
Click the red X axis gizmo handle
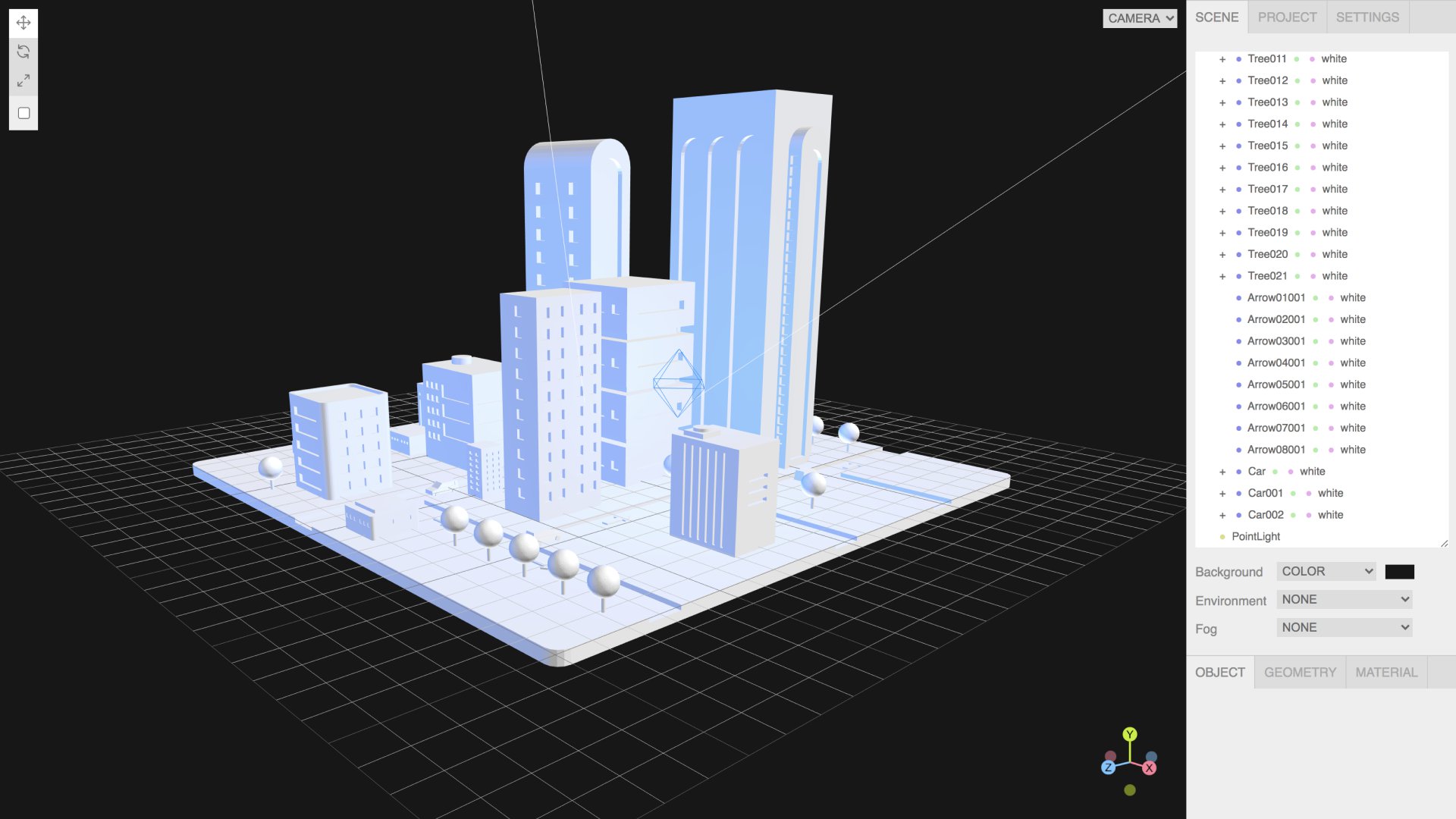point(1150,768)
